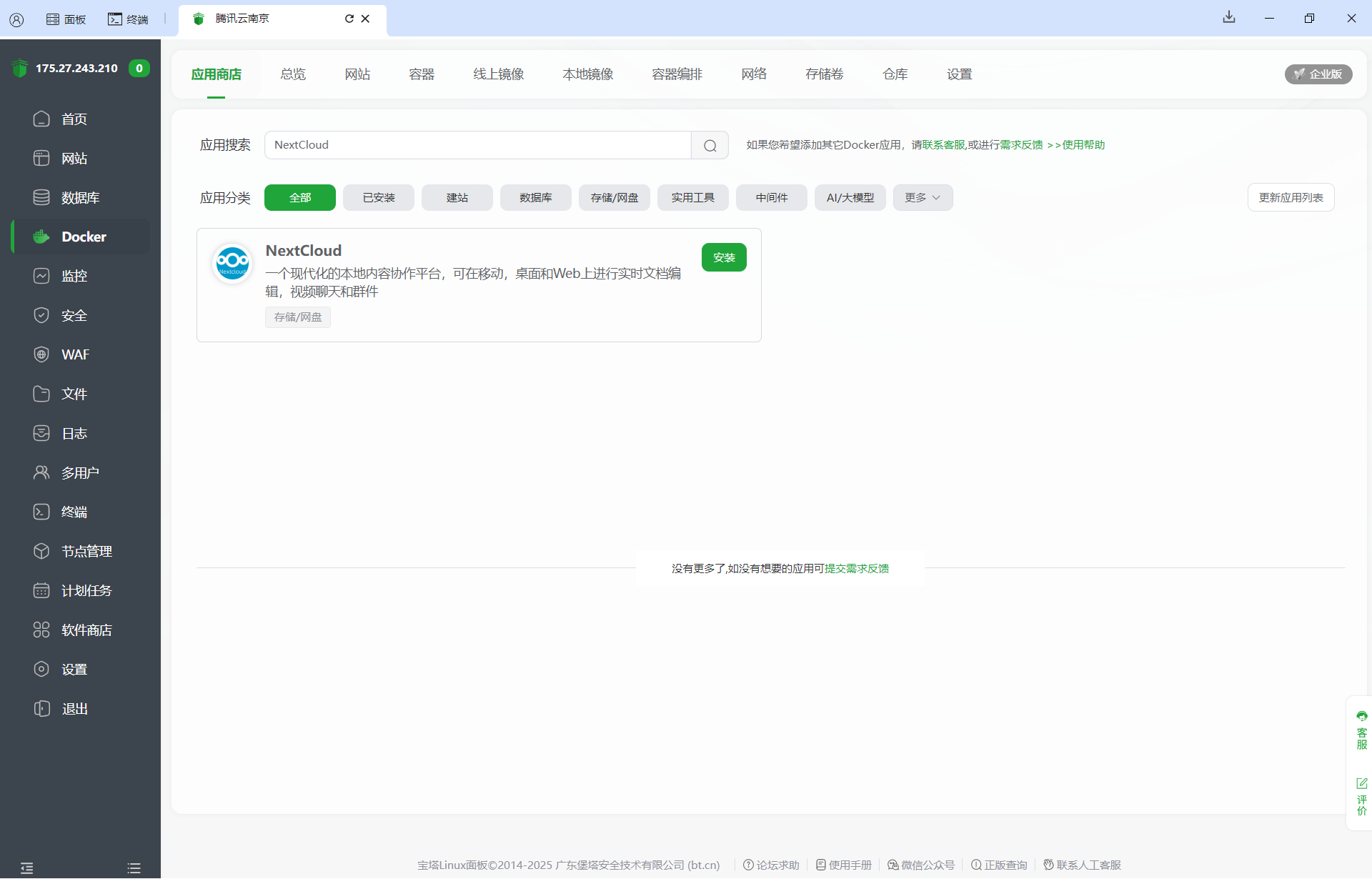Click into the app search input field

pos(477,145)
